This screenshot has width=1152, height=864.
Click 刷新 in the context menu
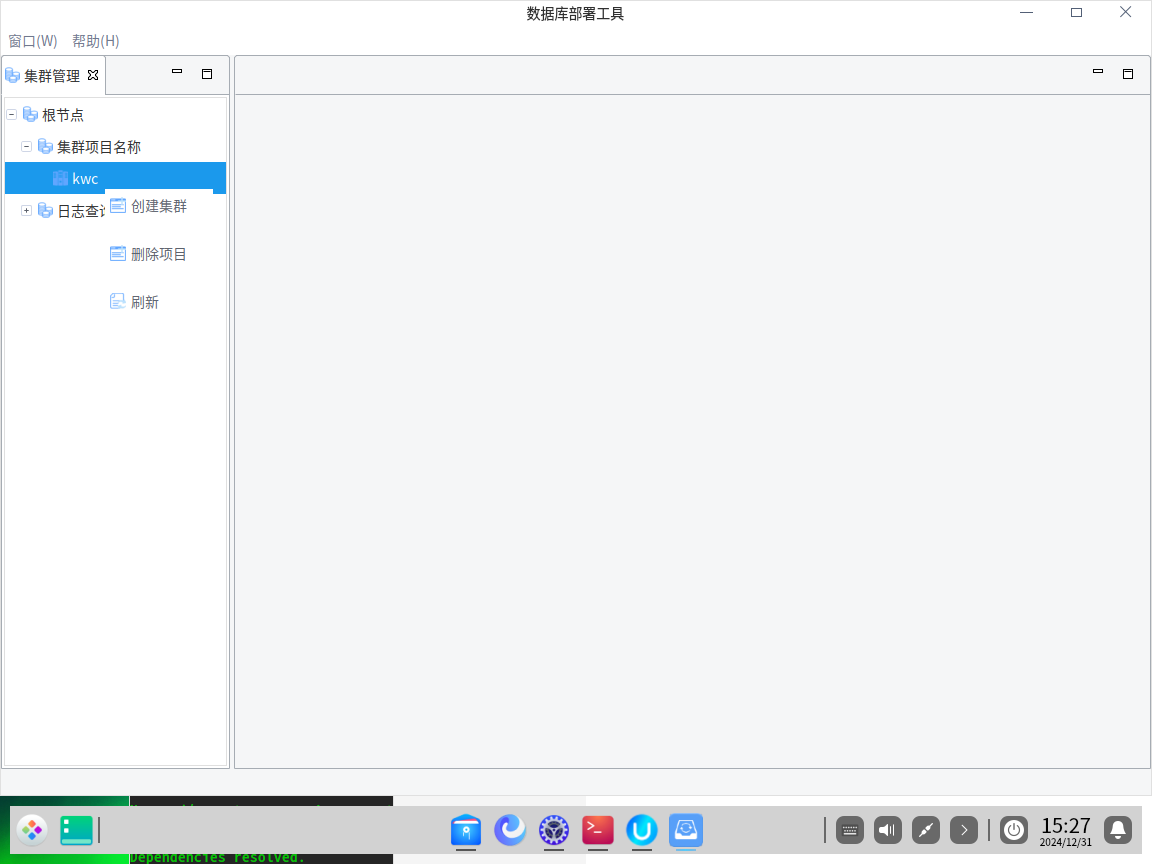click(x=144, y=302)
